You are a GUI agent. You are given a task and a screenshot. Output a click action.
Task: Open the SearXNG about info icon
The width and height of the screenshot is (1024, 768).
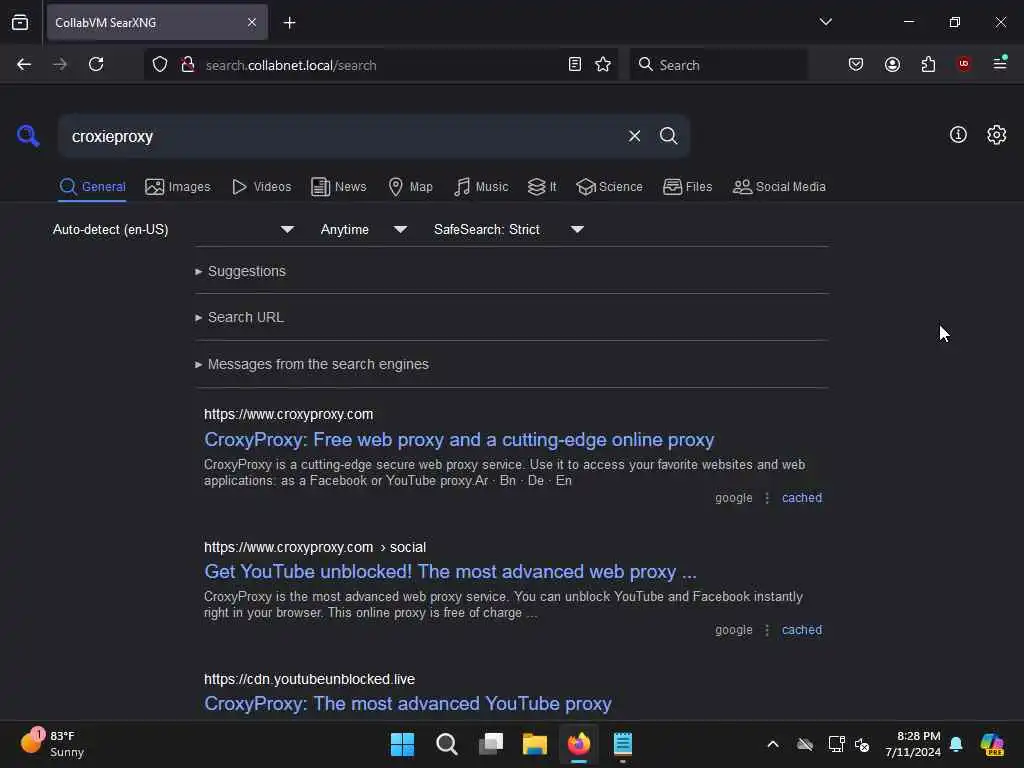pyautogui.click(x=958, y=135)
